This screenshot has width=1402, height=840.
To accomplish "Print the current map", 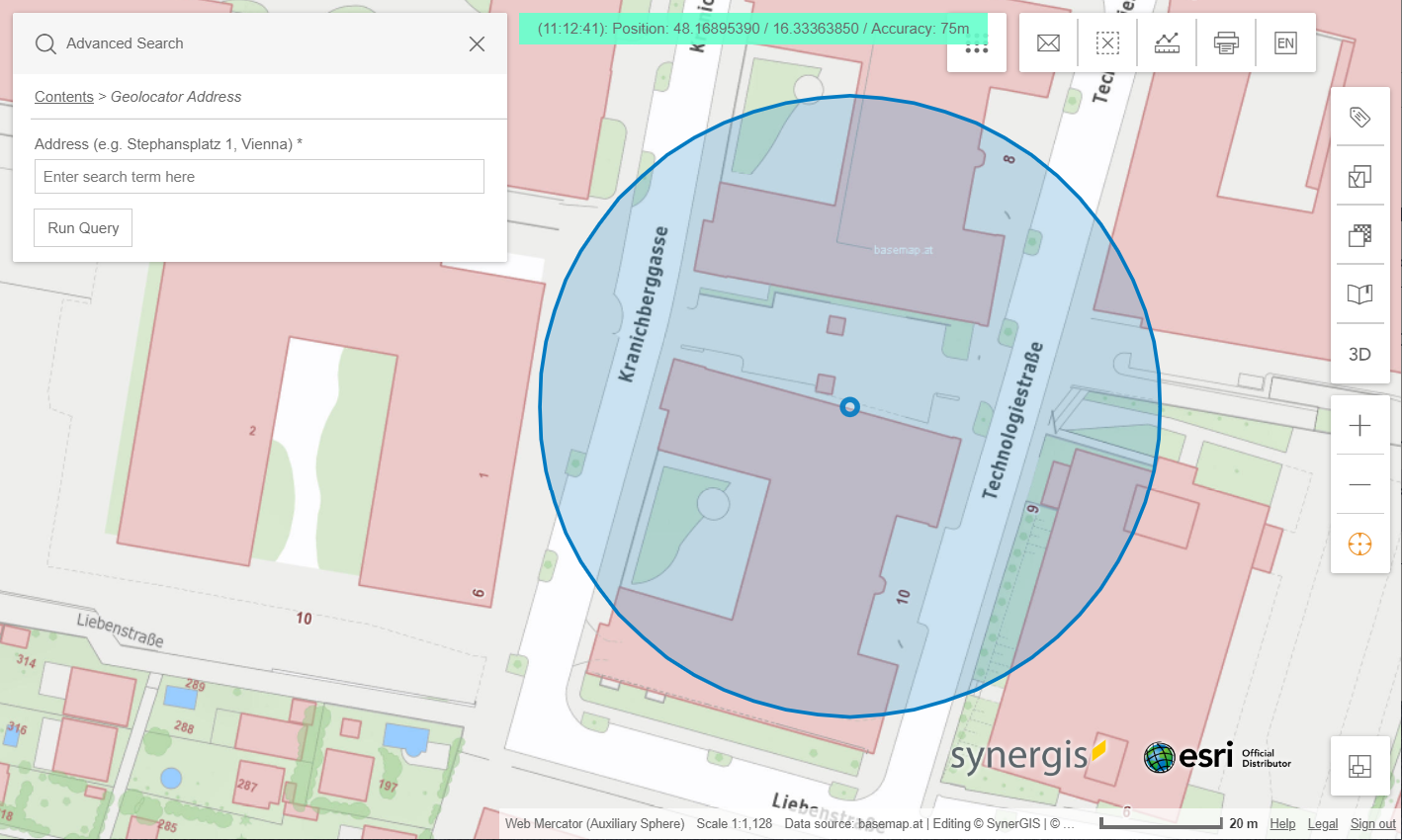I will click(1226, 42).
